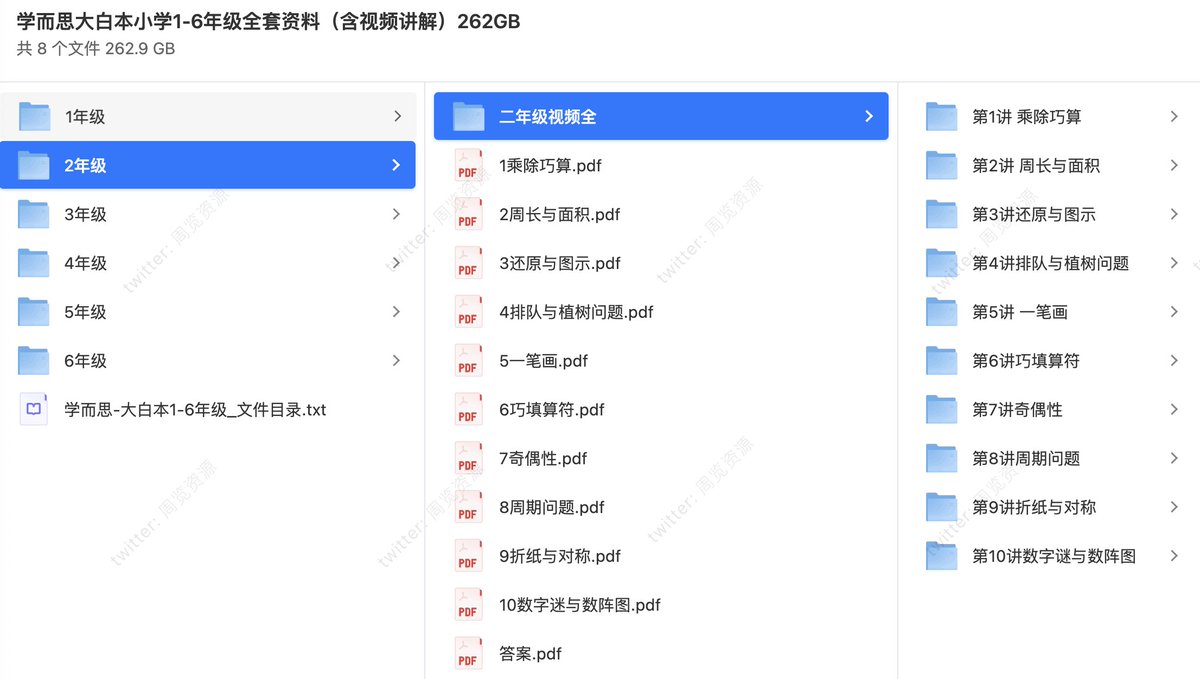Click folder icon of 第8讲周期问题
Screen dimensions: 1200x679
point(941,459)
